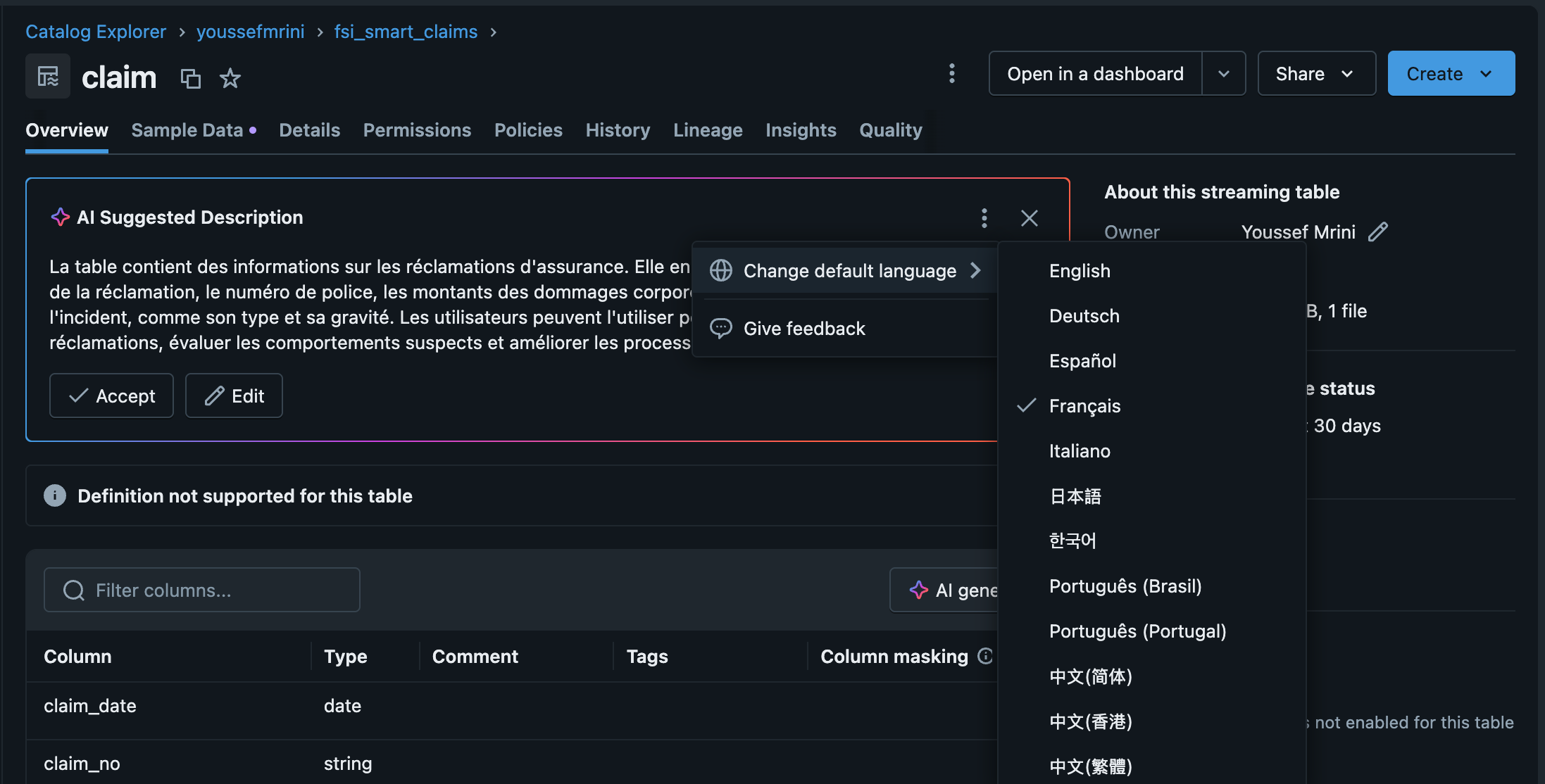This screenshot has height=784, width=1545.
Task: View the History tab
Action: tap(618, 130)
